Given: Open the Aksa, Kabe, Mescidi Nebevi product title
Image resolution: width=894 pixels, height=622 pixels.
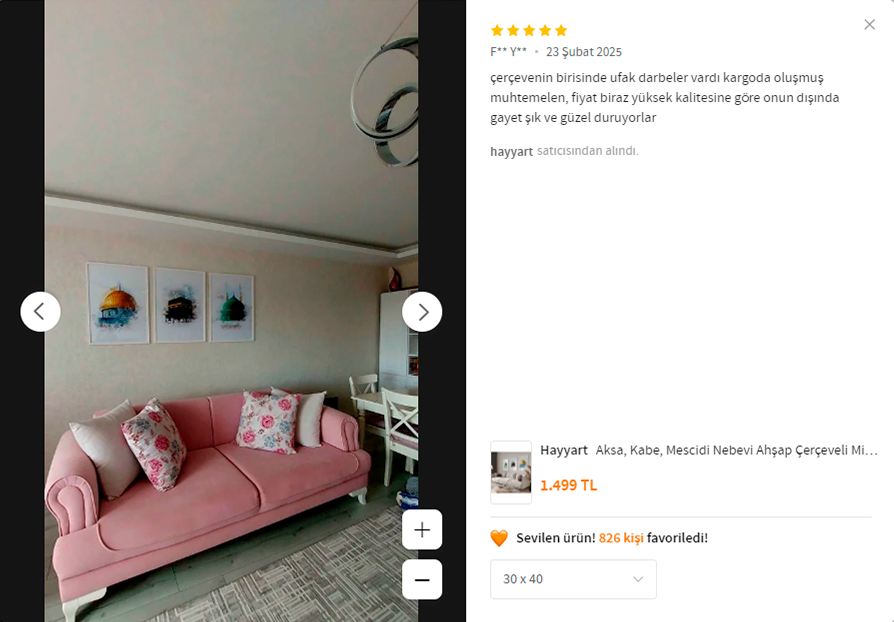Looking at the screenshot, I should [737, 450].
